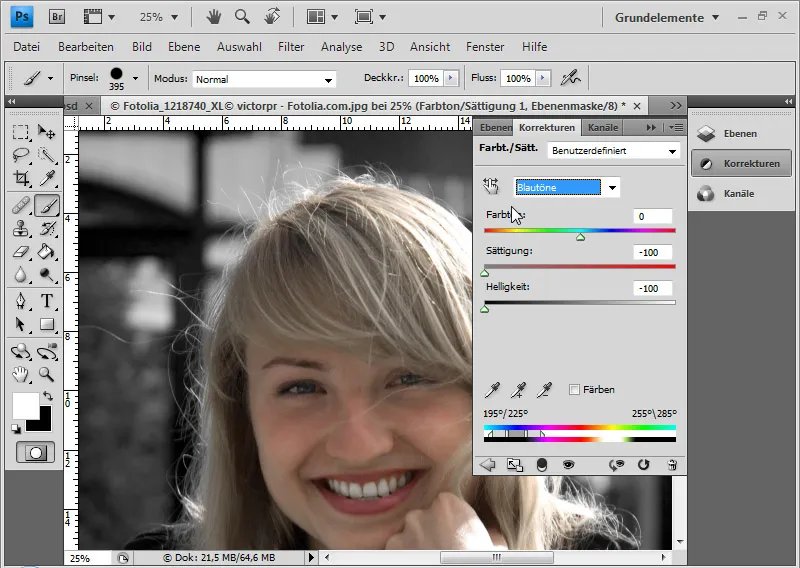Image resolution: width=800 pixels, height=568 pixels.
Task: Select the Rectangular Marquee tool
Action: point(20,132)
